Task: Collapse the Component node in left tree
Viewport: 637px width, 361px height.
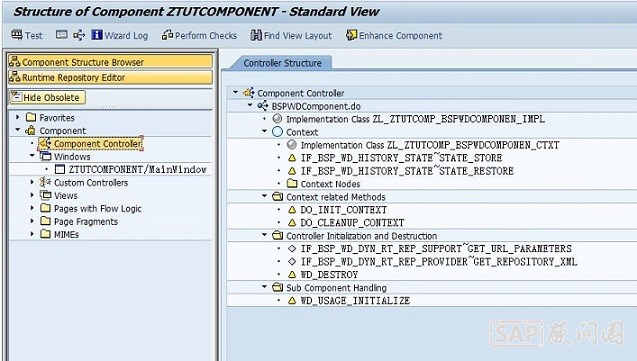Action: click(x=18, y=130)
